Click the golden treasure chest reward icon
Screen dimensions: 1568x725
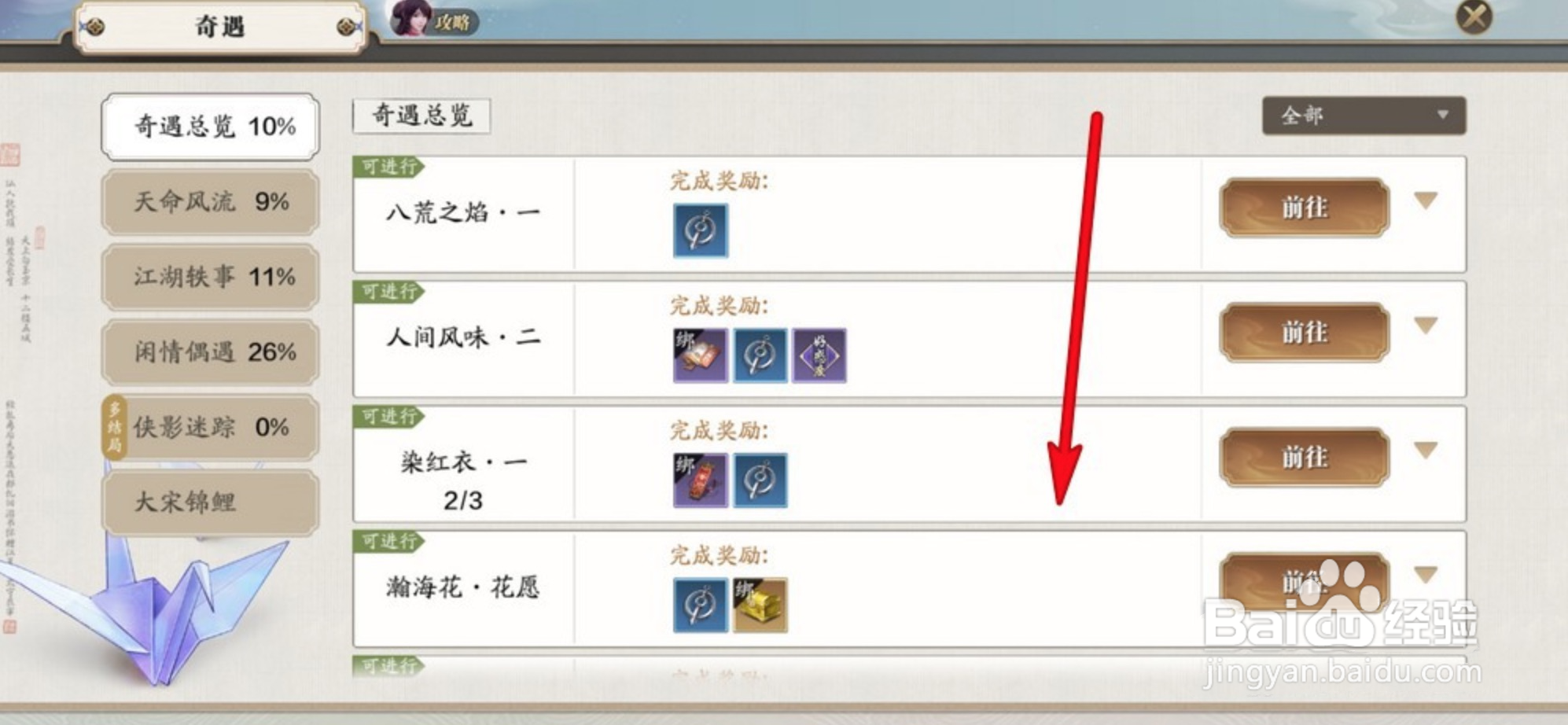pos(760,605)
